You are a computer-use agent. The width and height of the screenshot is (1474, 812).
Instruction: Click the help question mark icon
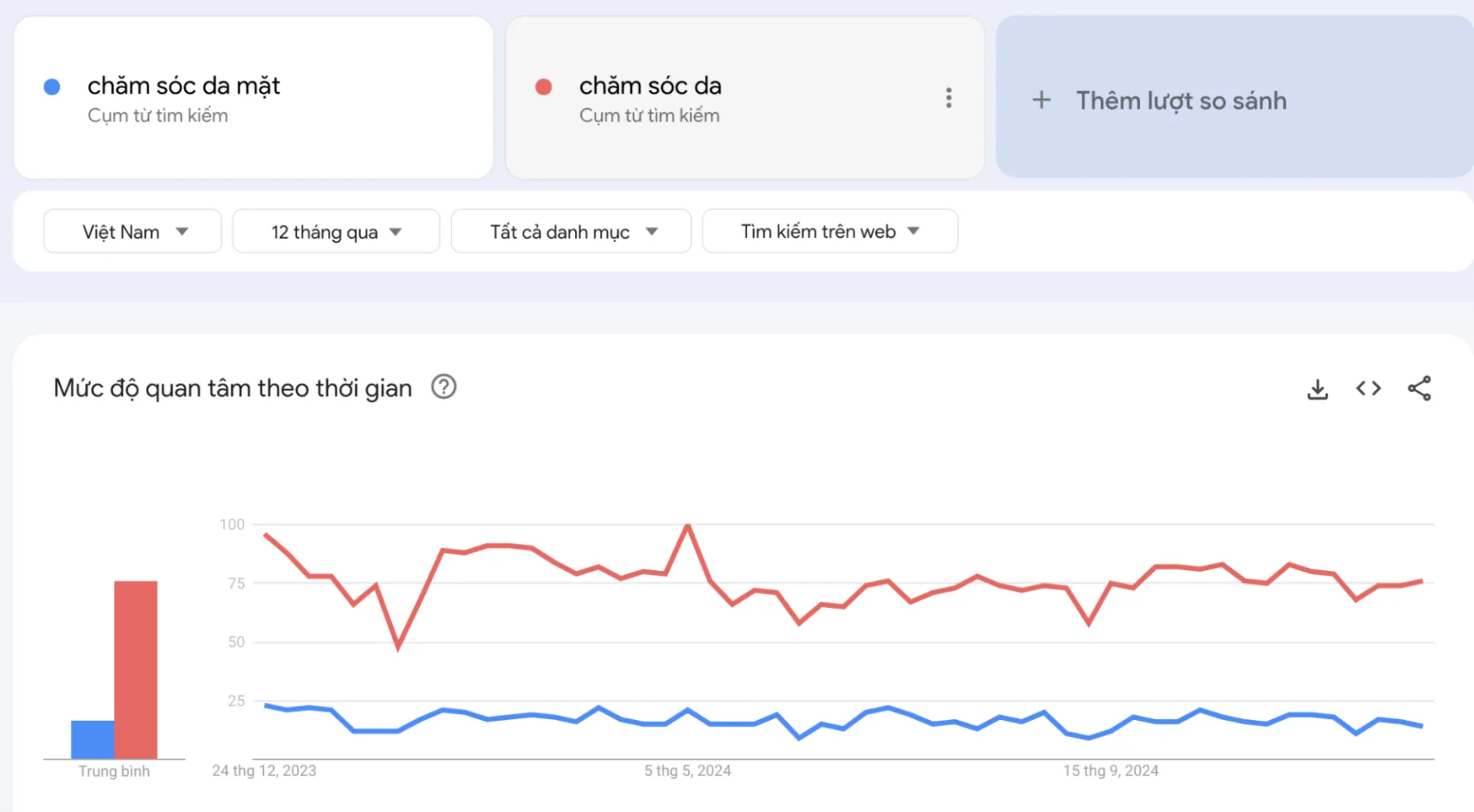coord(444,387)
